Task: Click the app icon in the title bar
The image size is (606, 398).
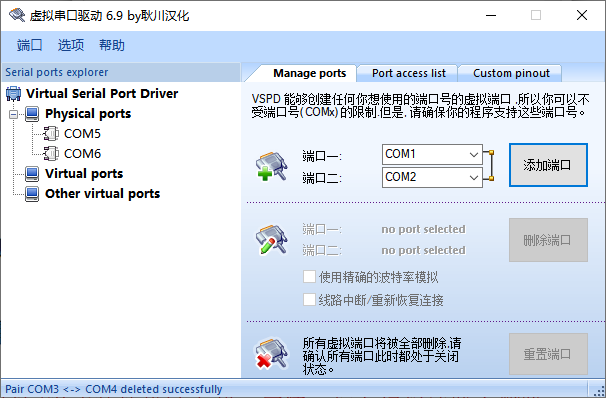Action: 17,15
